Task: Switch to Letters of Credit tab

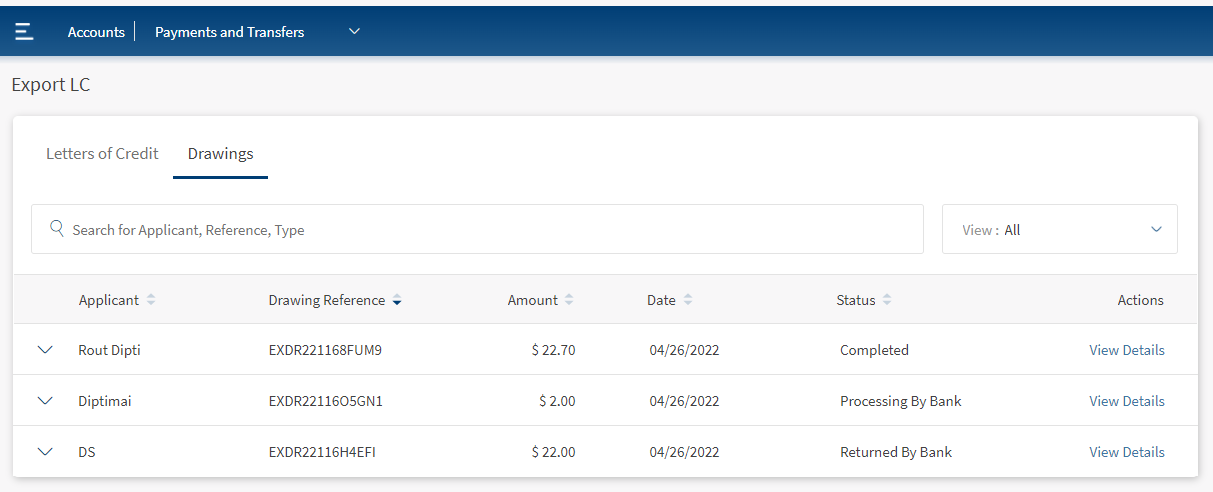Action: tap(102, 154)
